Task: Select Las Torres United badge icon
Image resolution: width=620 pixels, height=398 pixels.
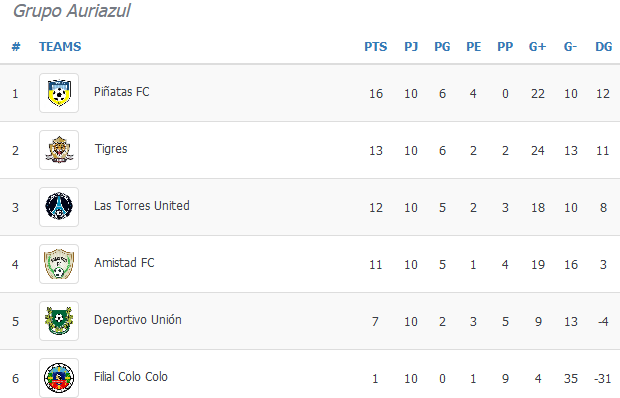Action: tap(59, 207)
